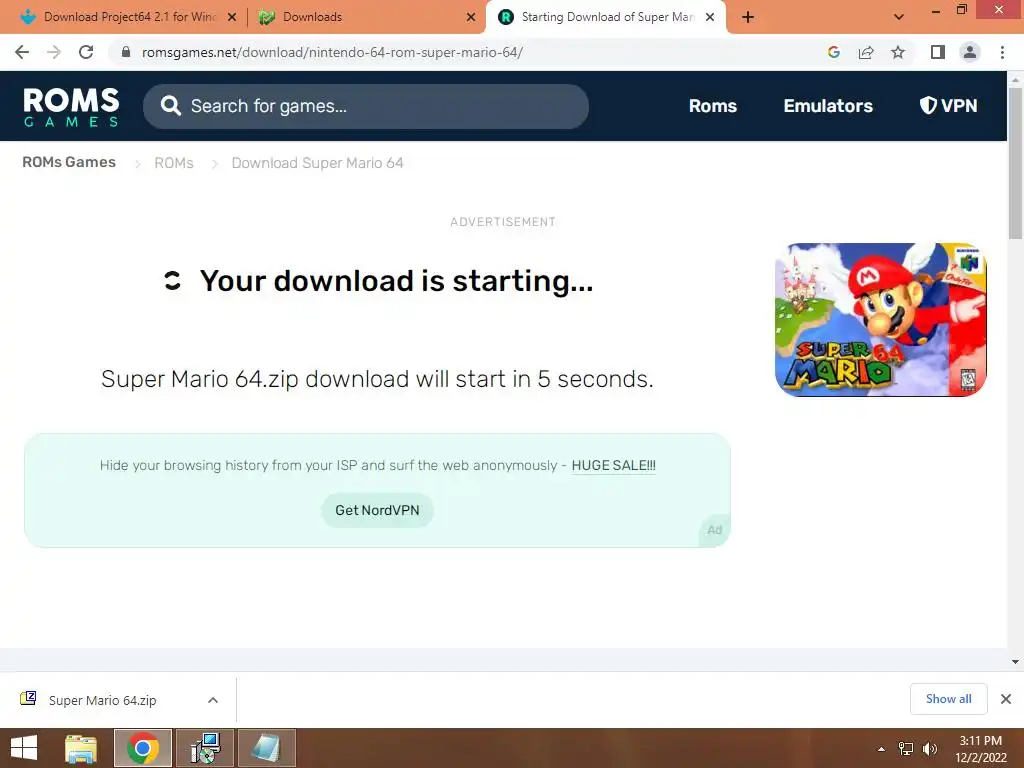1024x768 pixels.
Task: View site information via padlock icon
Action: pos(126,52)
